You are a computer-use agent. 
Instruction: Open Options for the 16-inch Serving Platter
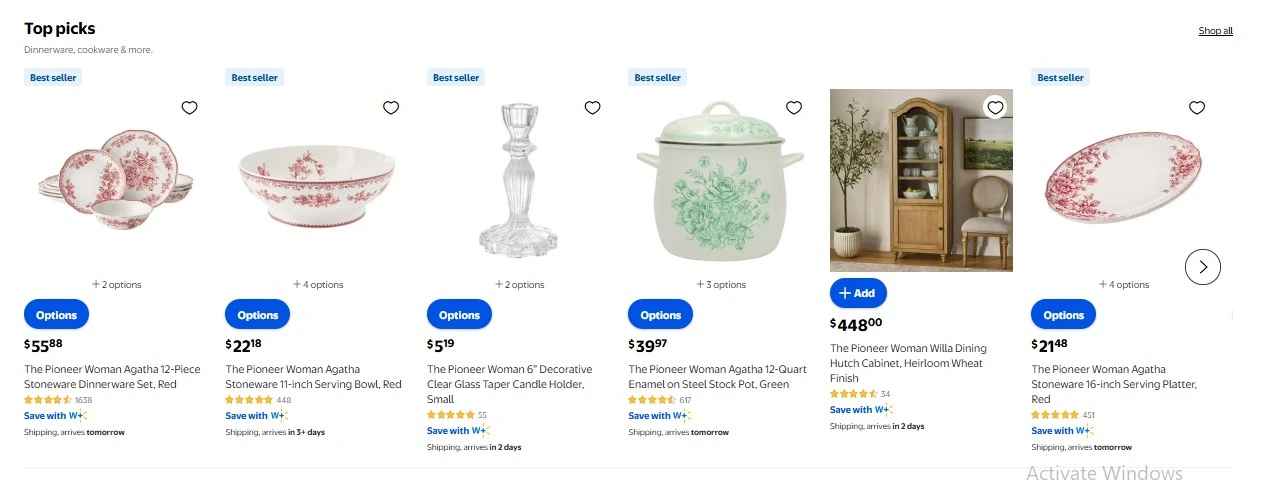pos(1064,315)
